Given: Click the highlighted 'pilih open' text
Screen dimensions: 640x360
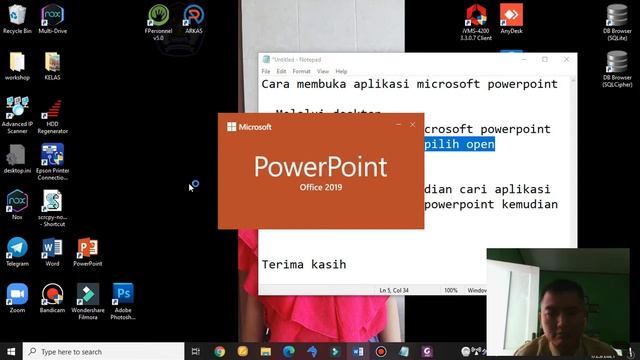Looking at the screenshot, I should click(x=460, y=144).
